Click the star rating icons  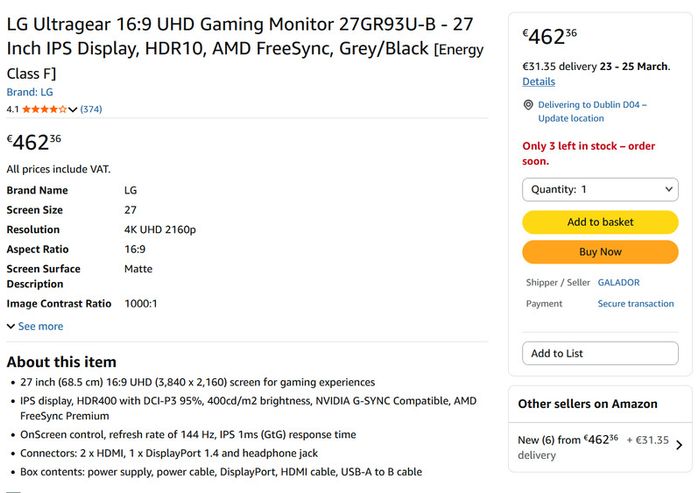[x=45, y=109]
